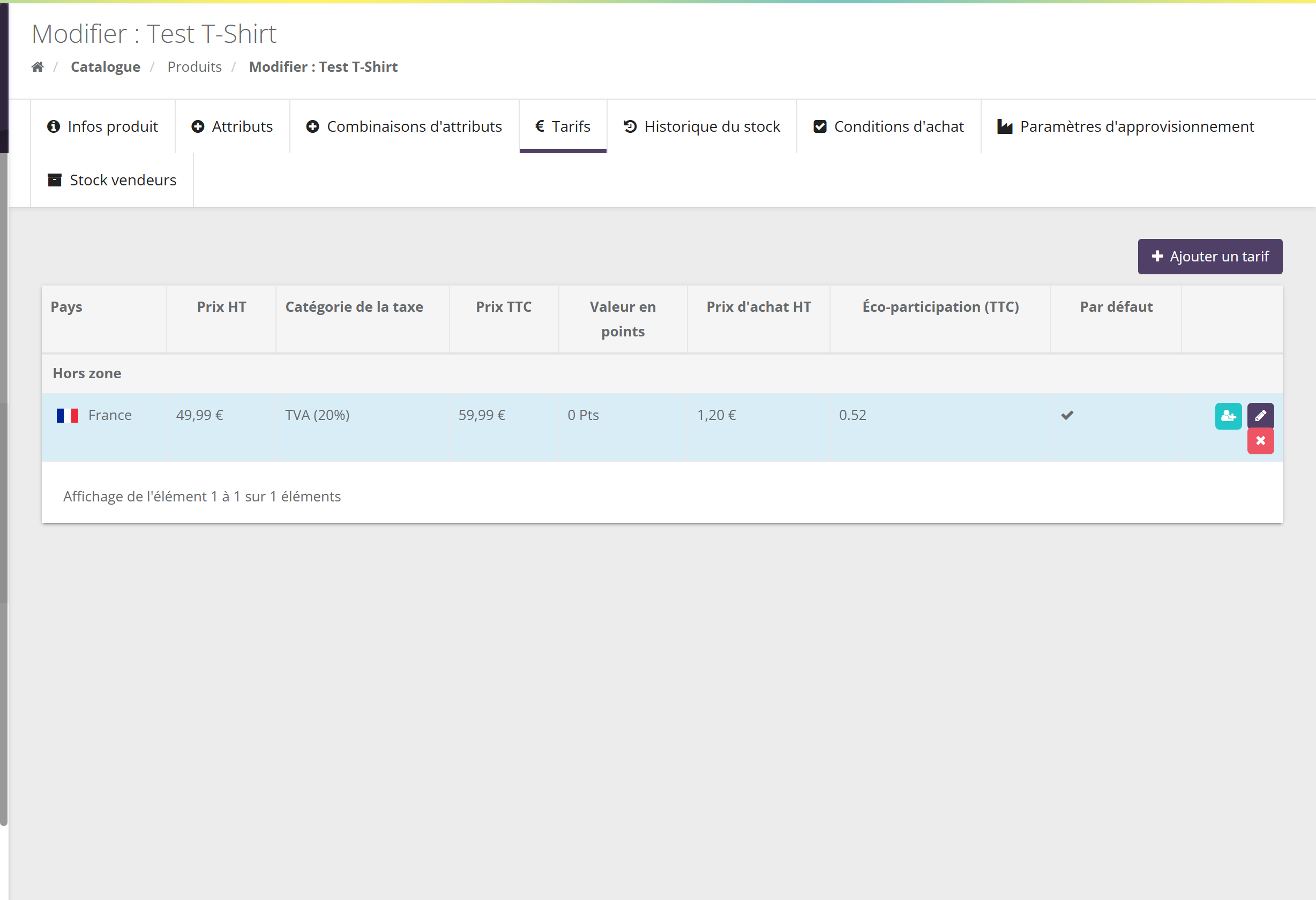Go to Produits breadcrumb link
Viewport: 1316px width, 900px height.
194,67
